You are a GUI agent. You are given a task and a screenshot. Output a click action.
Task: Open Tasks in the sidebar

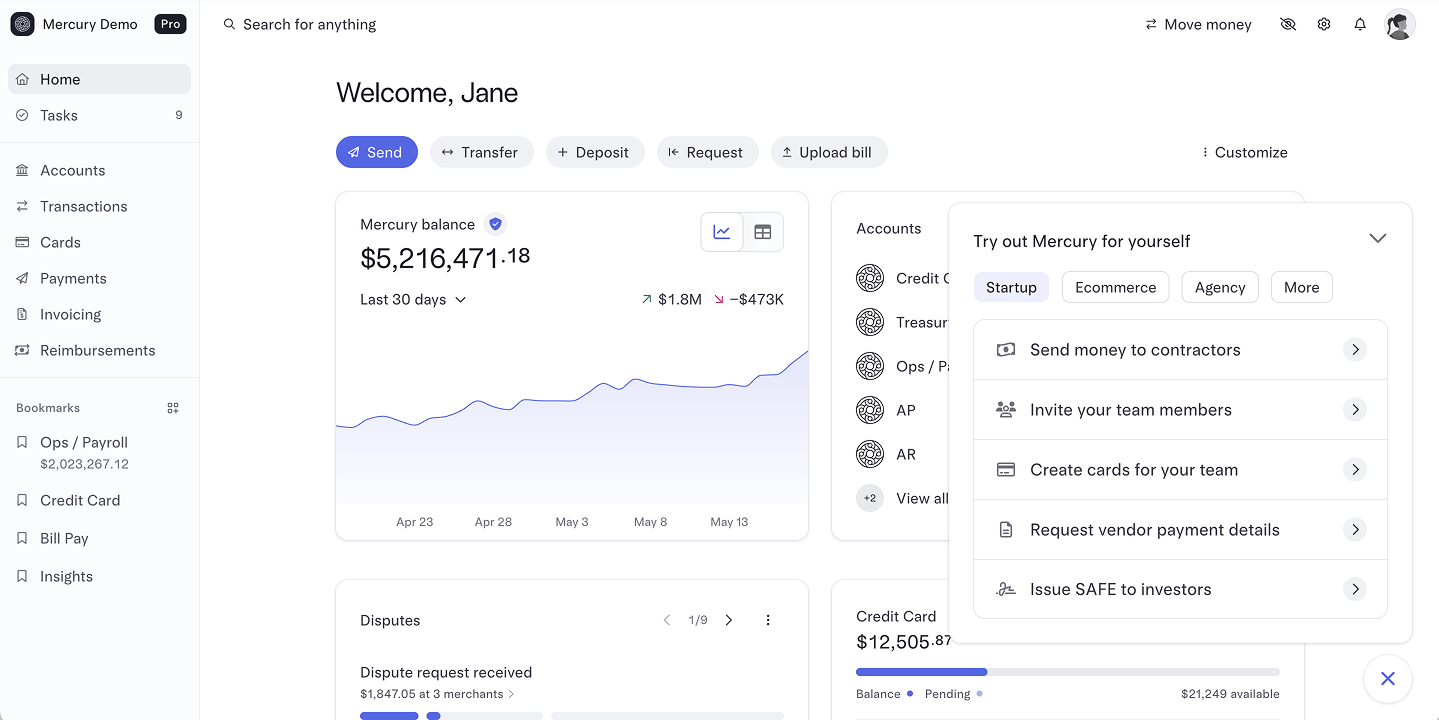point(99,115)
